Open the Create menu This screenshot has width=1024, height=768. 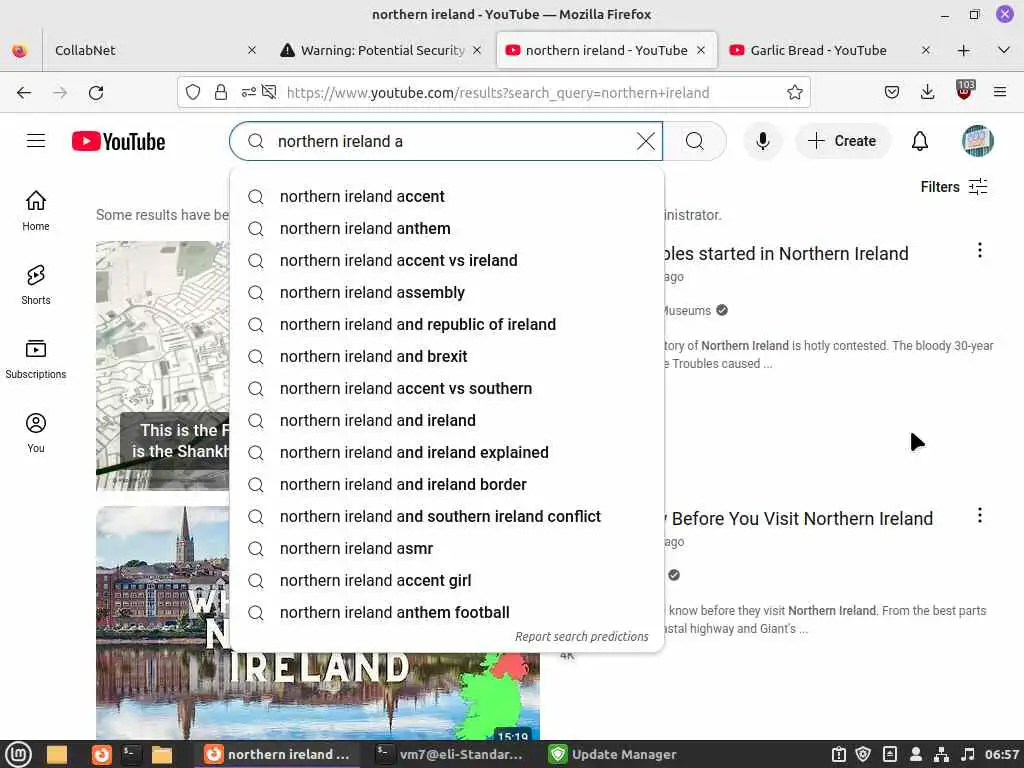tap(842, 141)
